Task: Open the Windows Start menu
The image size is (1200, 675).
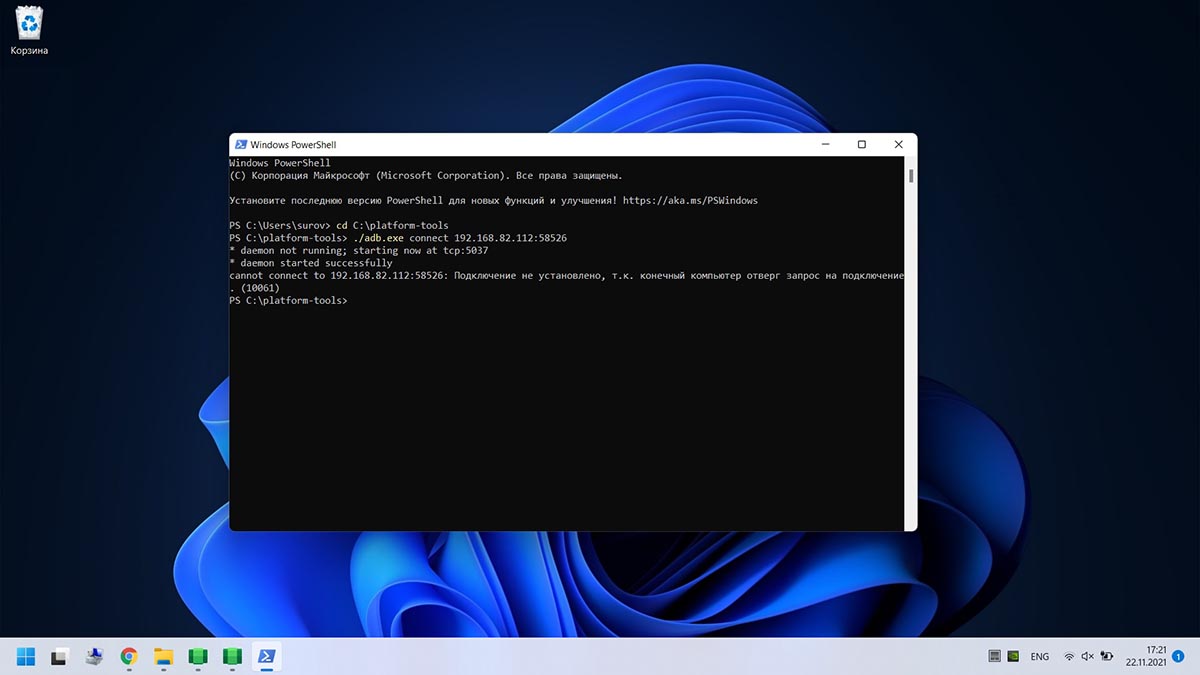Action: coord(26,656)
